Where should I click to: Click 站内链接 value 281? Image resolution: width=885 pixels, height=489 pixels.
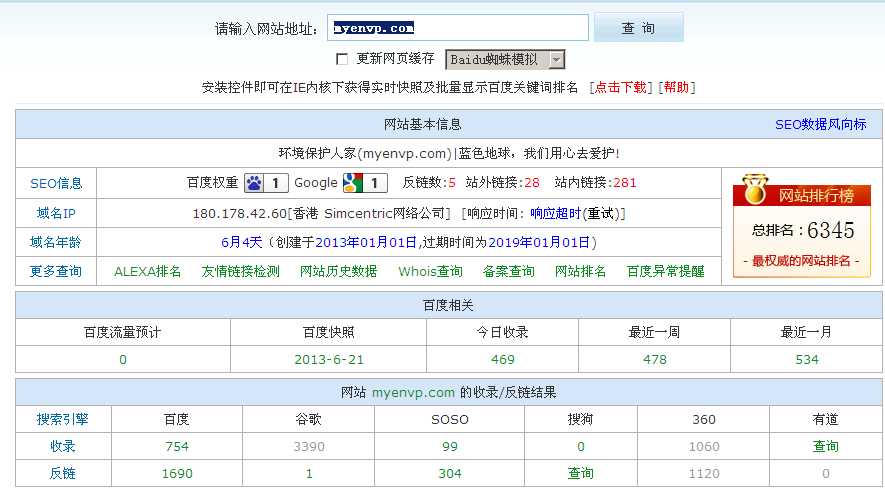pos(625,183)
